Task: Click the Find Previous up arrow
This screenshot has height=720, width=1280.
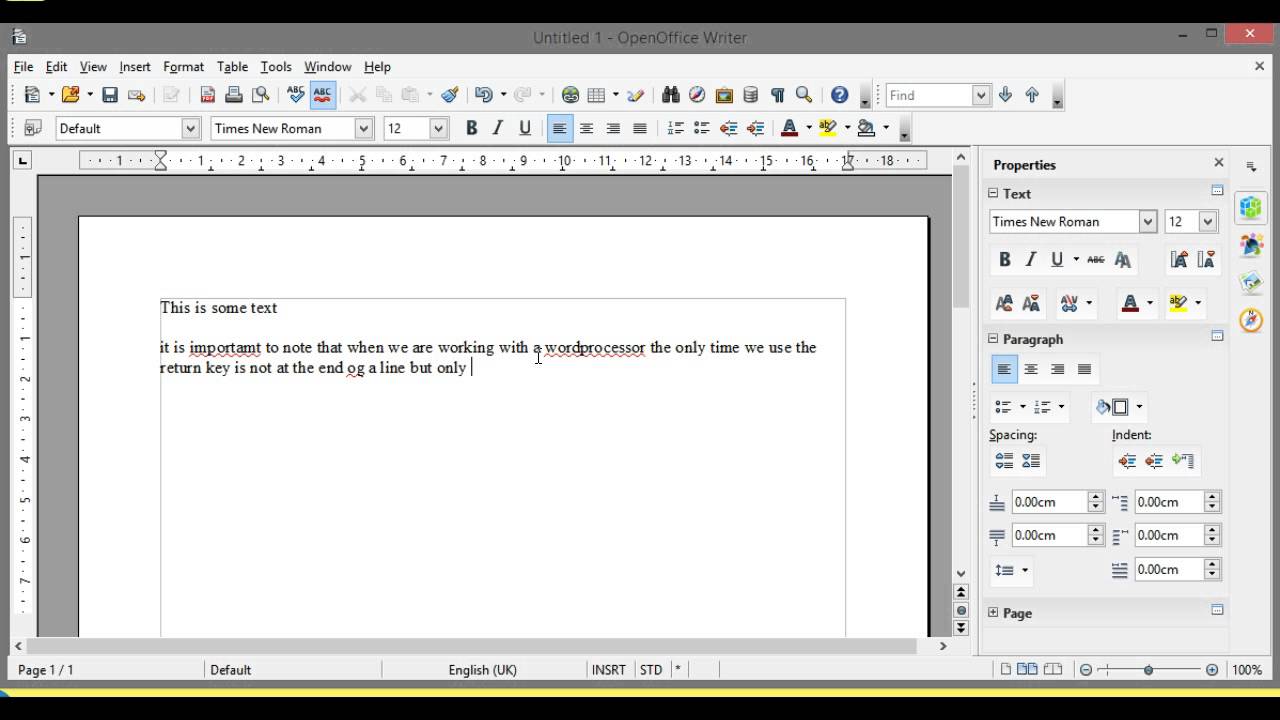Action: point(1032,95)
